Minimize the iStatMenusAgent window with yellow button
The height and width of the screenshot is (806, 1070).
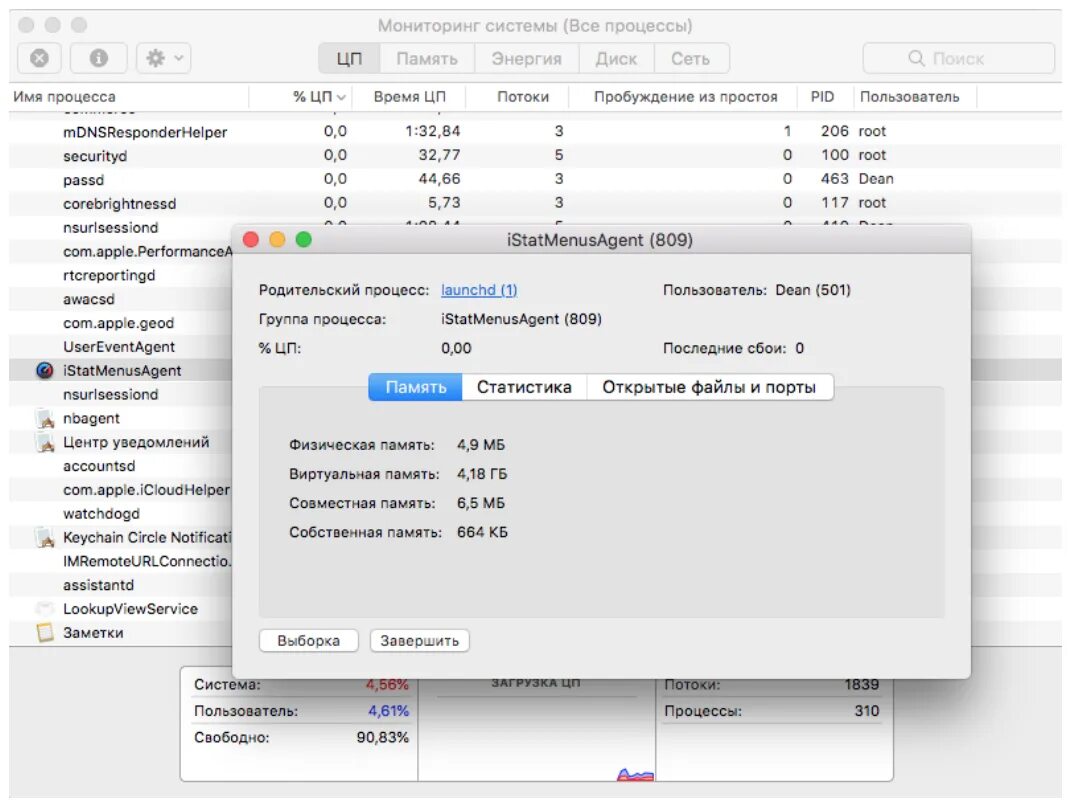(x=277, y=240)
